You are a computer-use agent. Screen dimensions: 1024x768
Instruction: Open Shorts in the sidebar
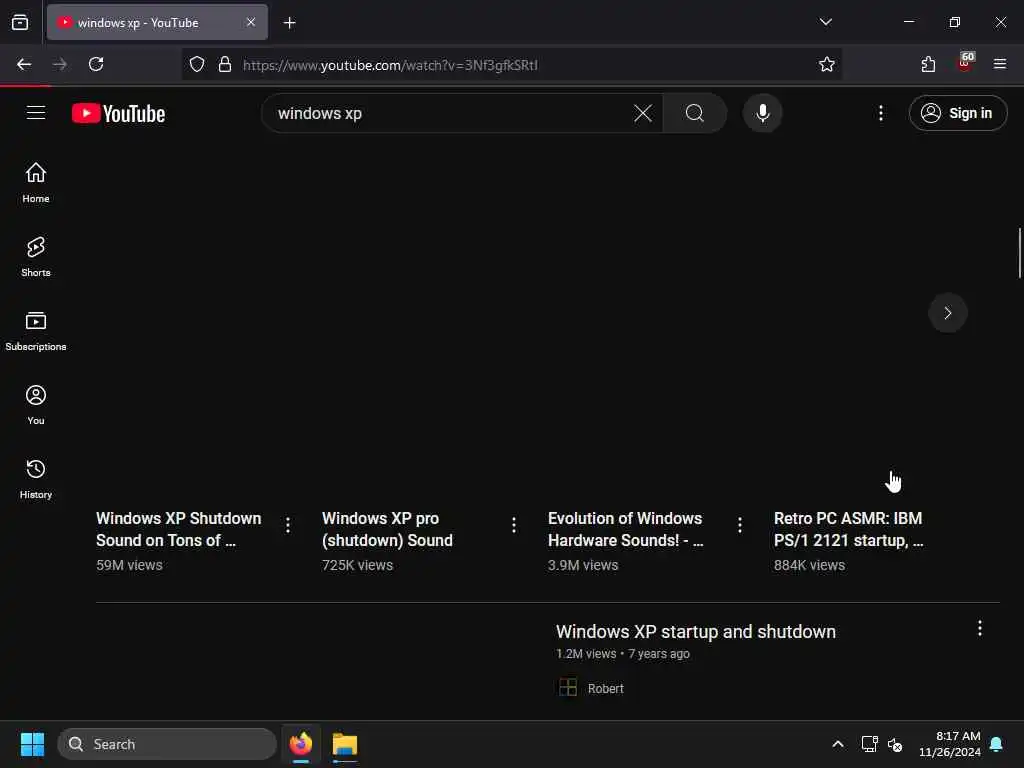pos(36,257)
